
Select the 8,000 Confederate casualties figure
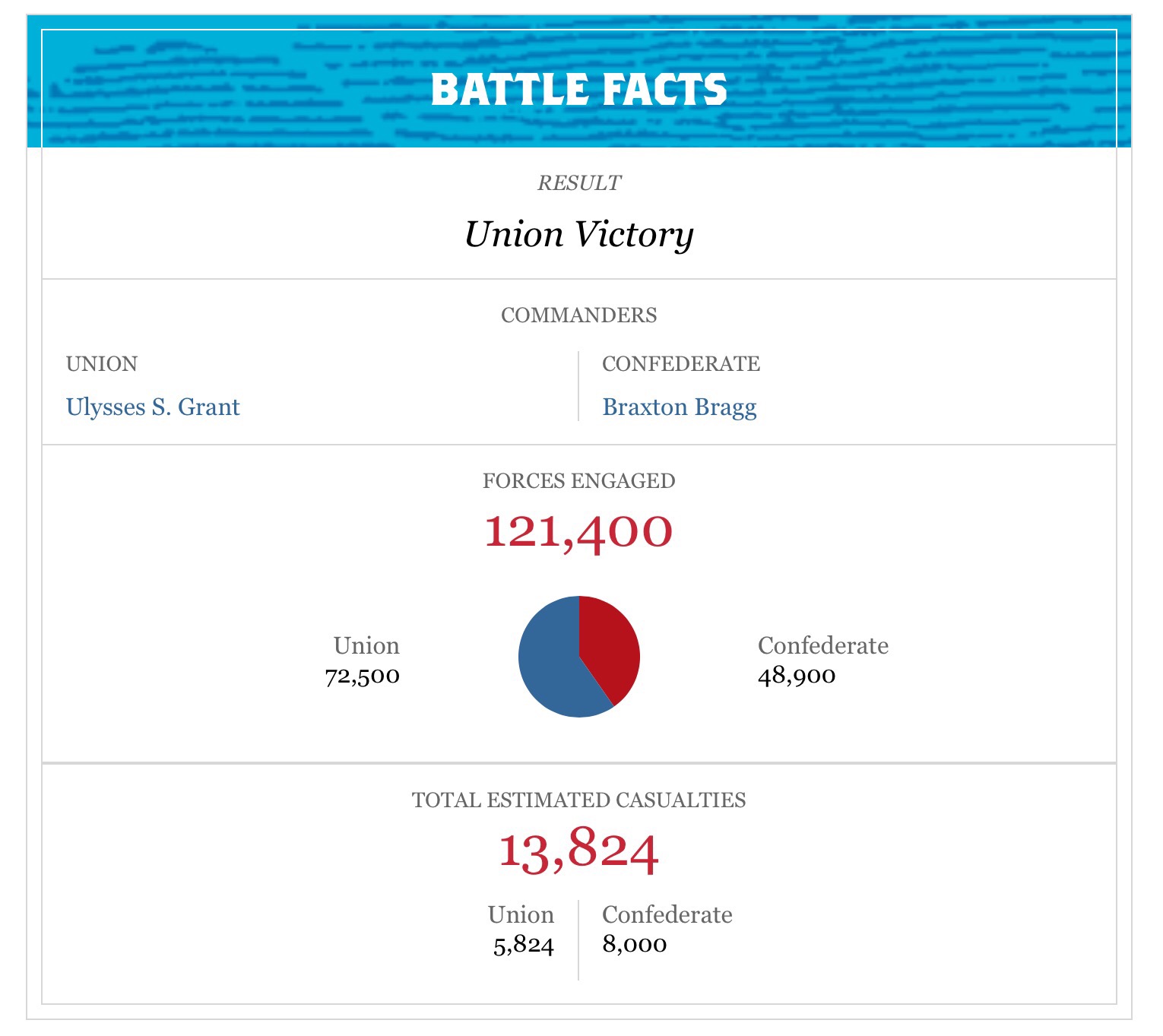635,945
